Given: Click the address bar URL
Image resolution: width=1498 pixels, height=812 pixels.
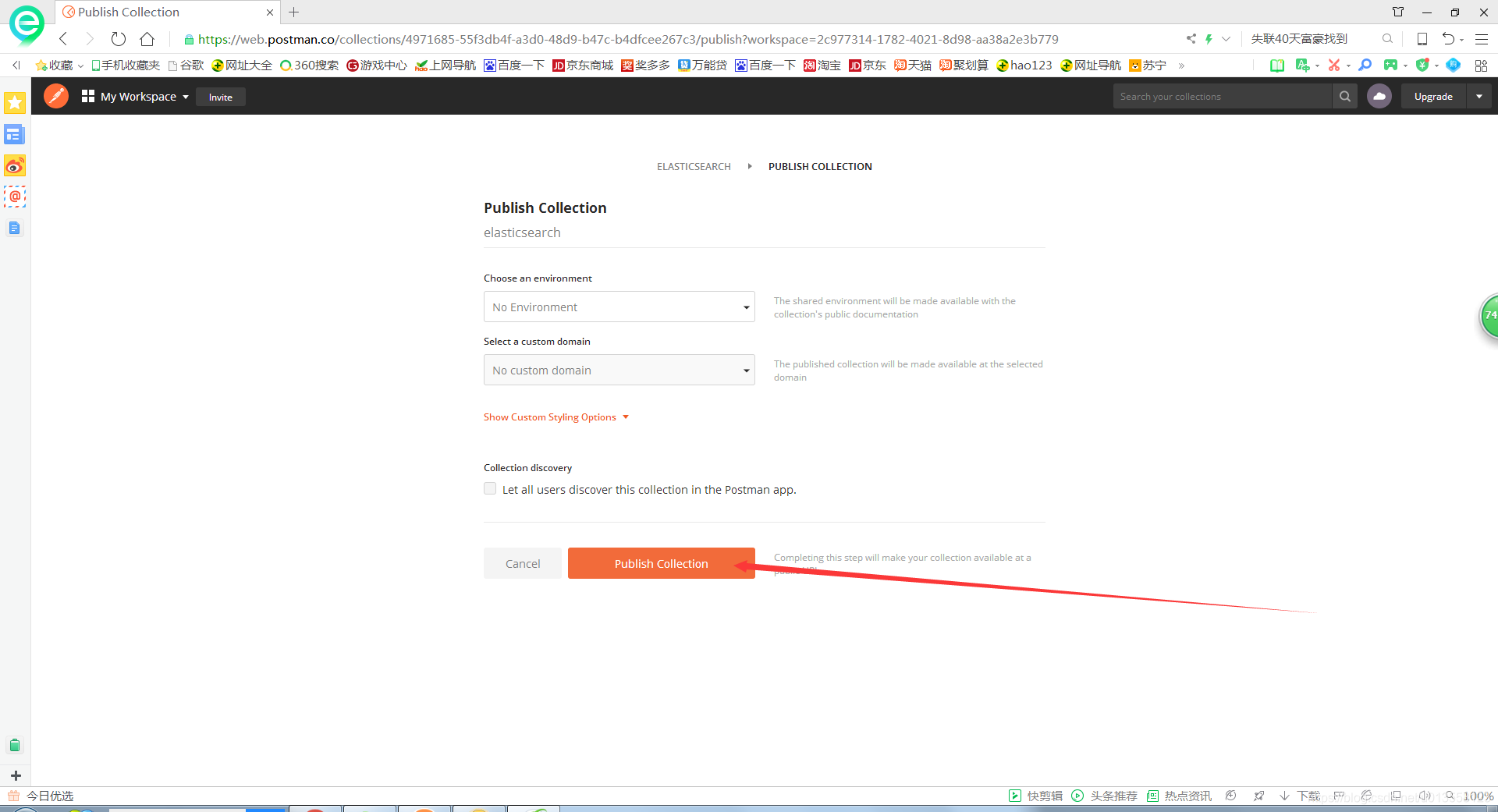Looking at the screenshot, I should tap(628, 39).
